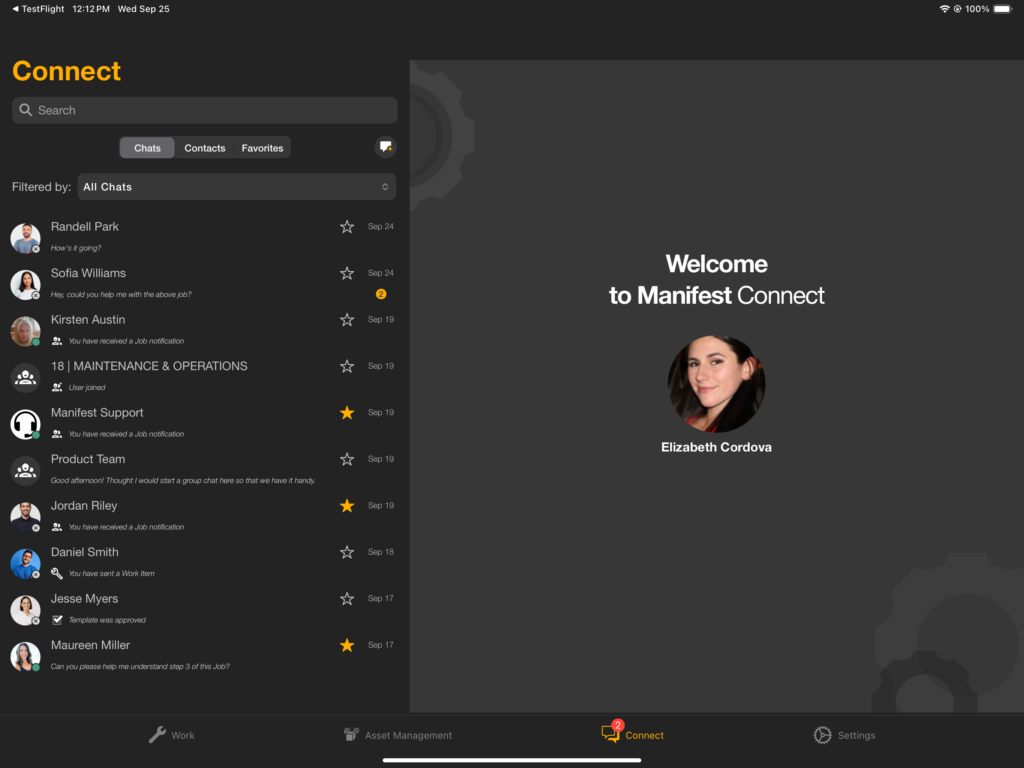Open the Product Team group chat
This screenshot has height=768, width=1024.
(x=202, y=469)
